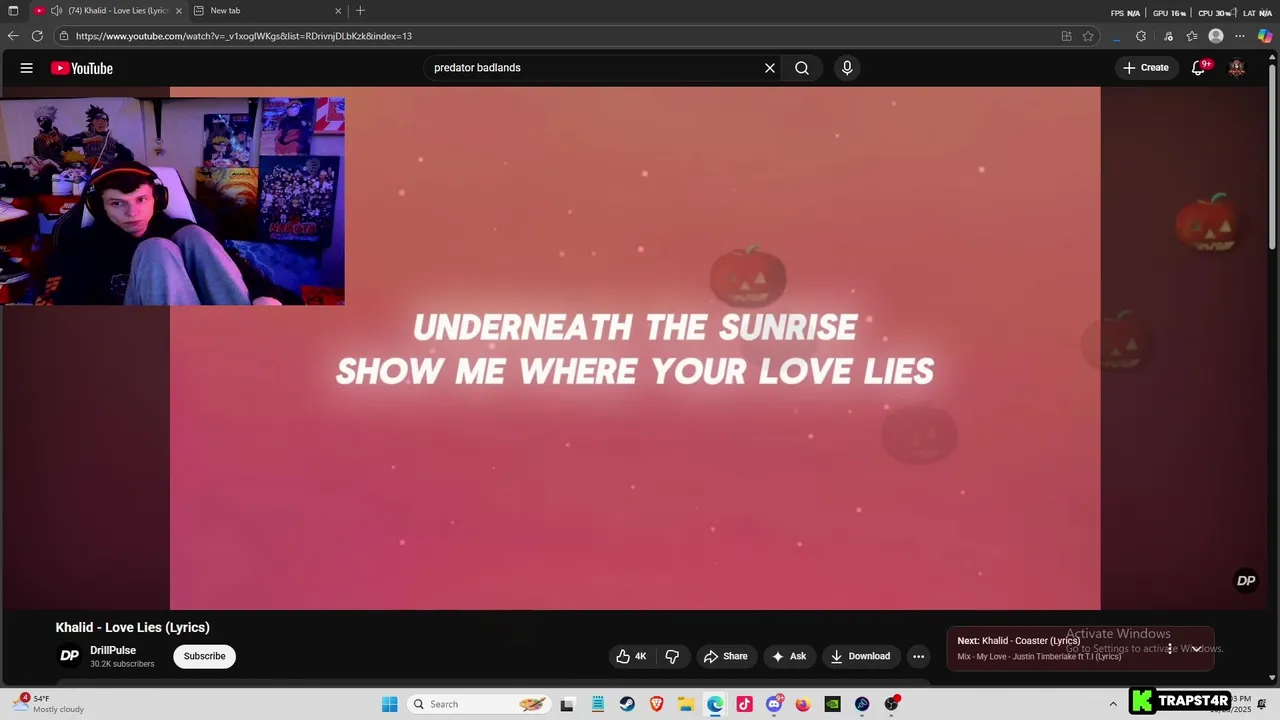
Task: Open the browser extensions puzzle icon
Action: [1141, 36]
